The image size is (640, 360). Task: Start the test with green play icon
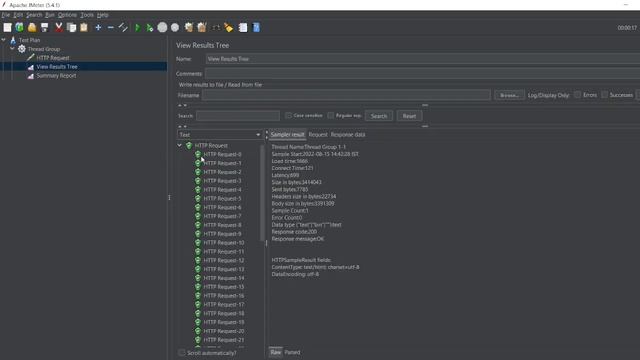click(138, 27)
